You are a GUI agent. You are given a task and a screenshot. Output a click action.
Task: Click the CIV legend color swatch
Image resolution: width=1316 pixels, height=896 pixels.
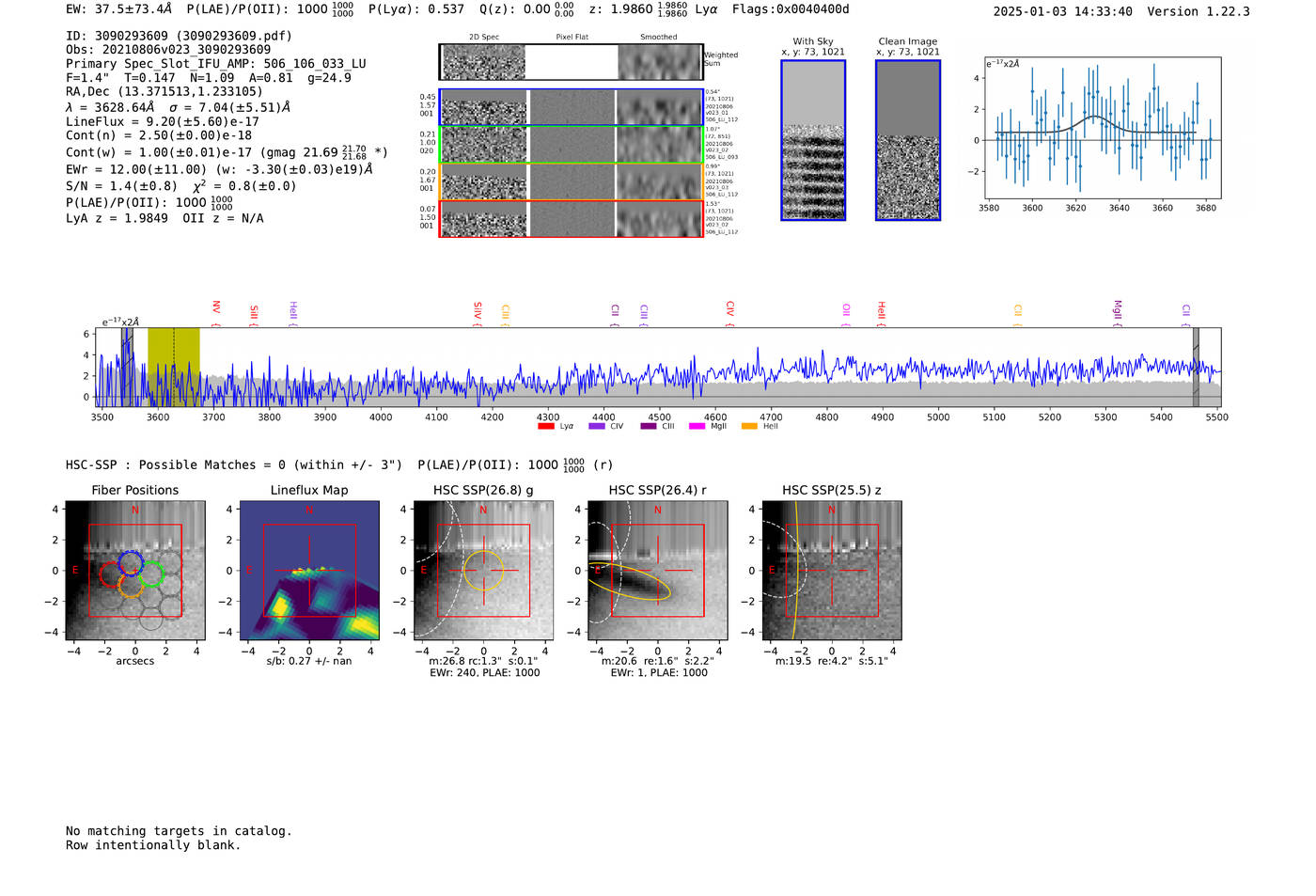[596, 427]
